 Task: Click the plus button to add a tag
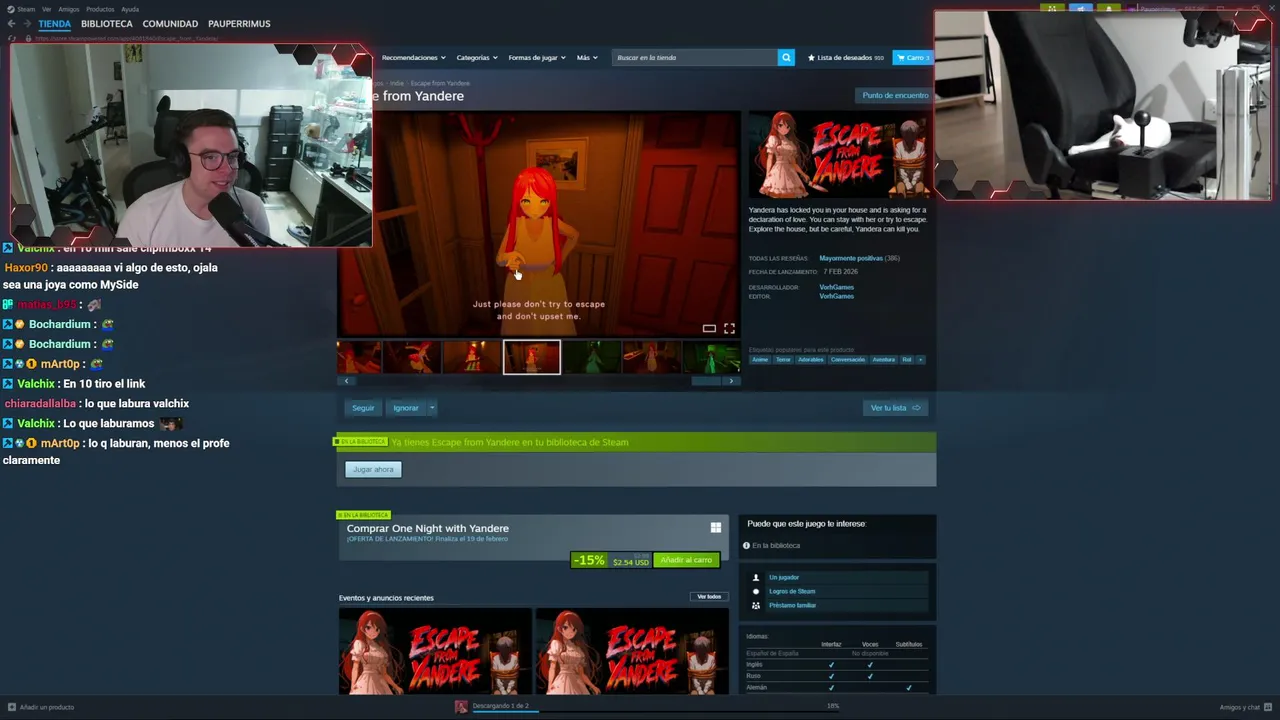pyautogui.click(x=920, y=359)
